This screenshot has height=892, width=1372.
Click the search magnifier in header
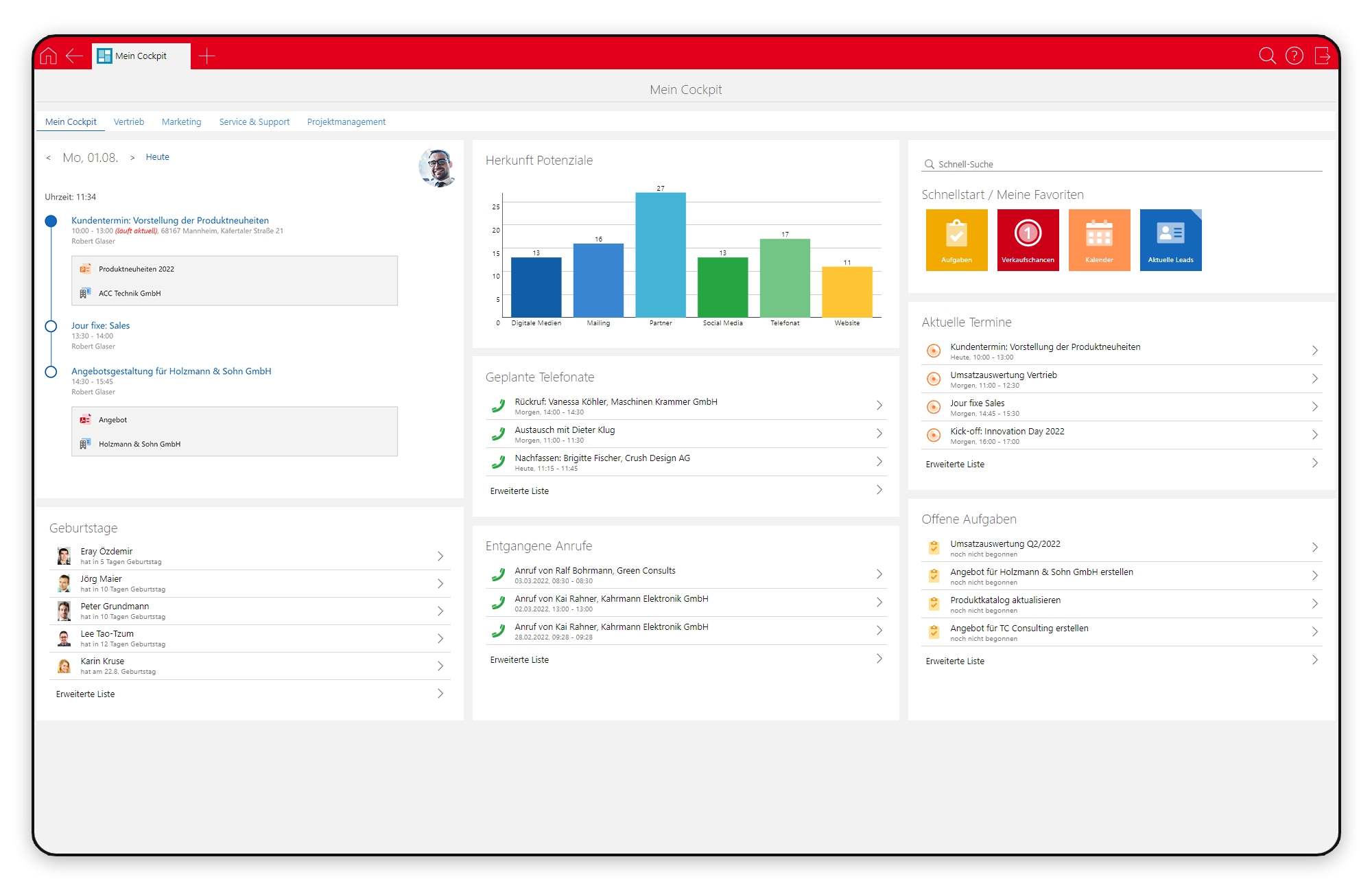[1267, 56]
